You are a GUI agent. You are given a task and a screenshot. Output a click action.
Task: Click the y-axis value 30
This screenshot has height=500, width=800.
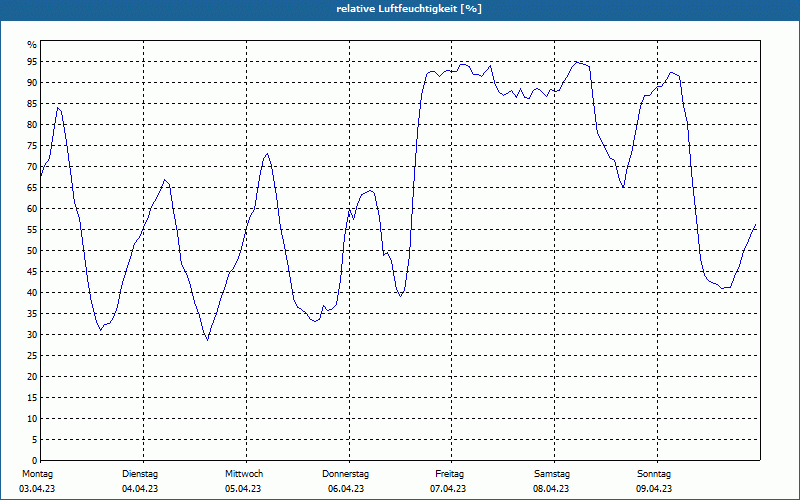point(32,335)
